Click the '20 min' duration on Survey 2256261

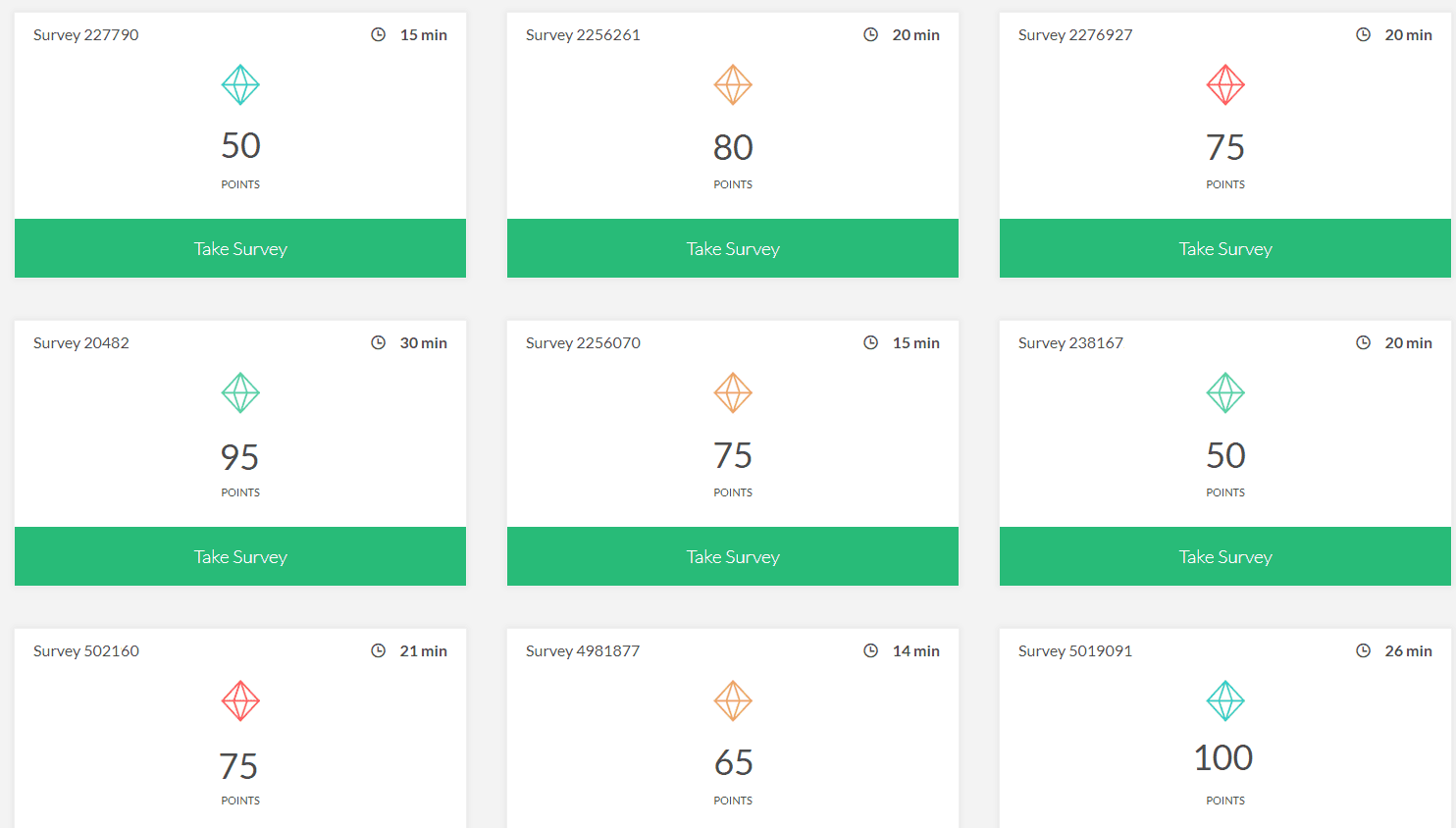pyautogui.click(x=916, y=34)
